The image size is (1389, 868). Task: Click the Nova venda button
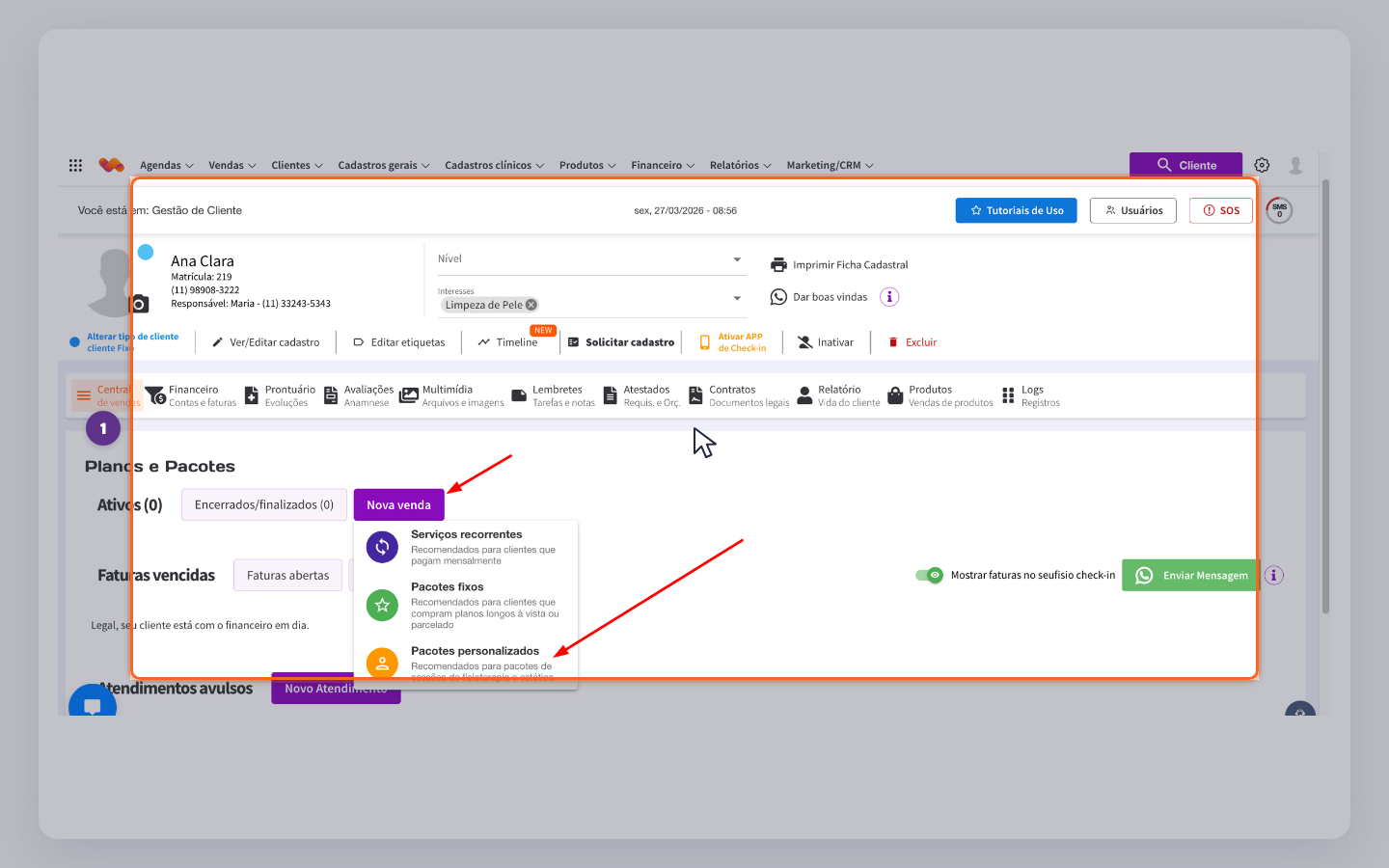[x=398, y=504]
